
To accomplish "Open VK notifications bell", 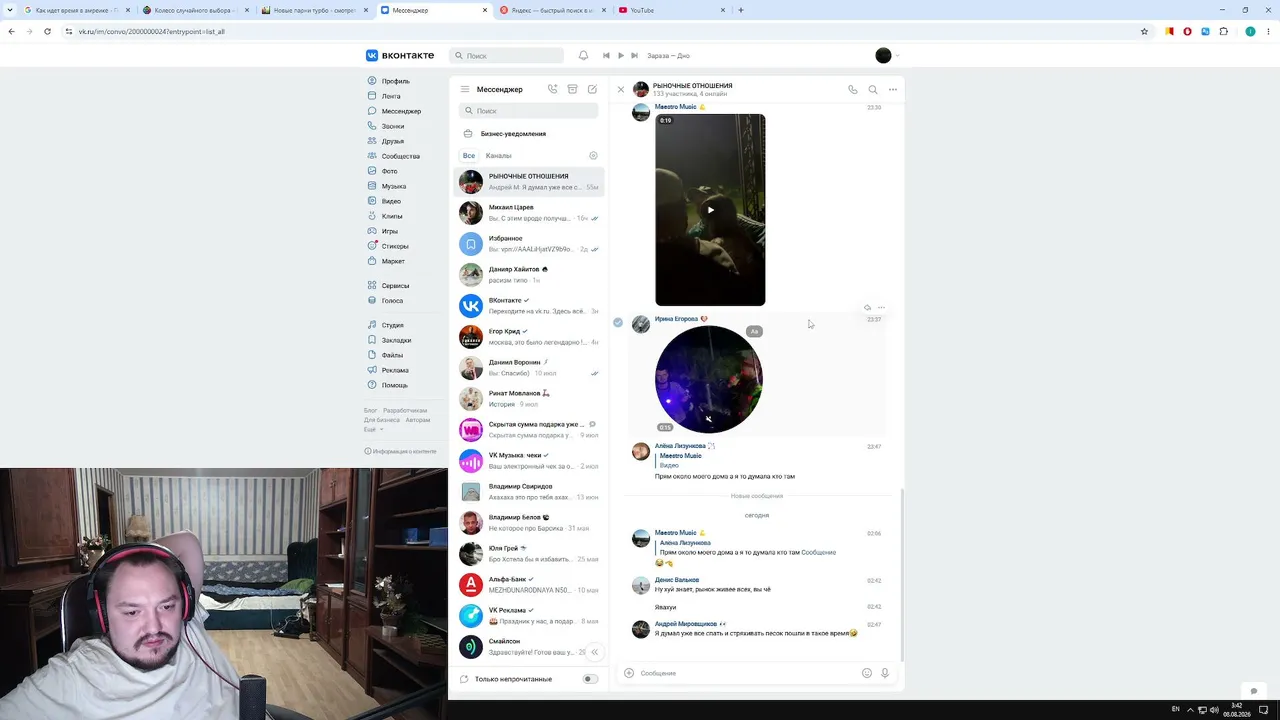I will pyautogui.click(x=583, y=55).
